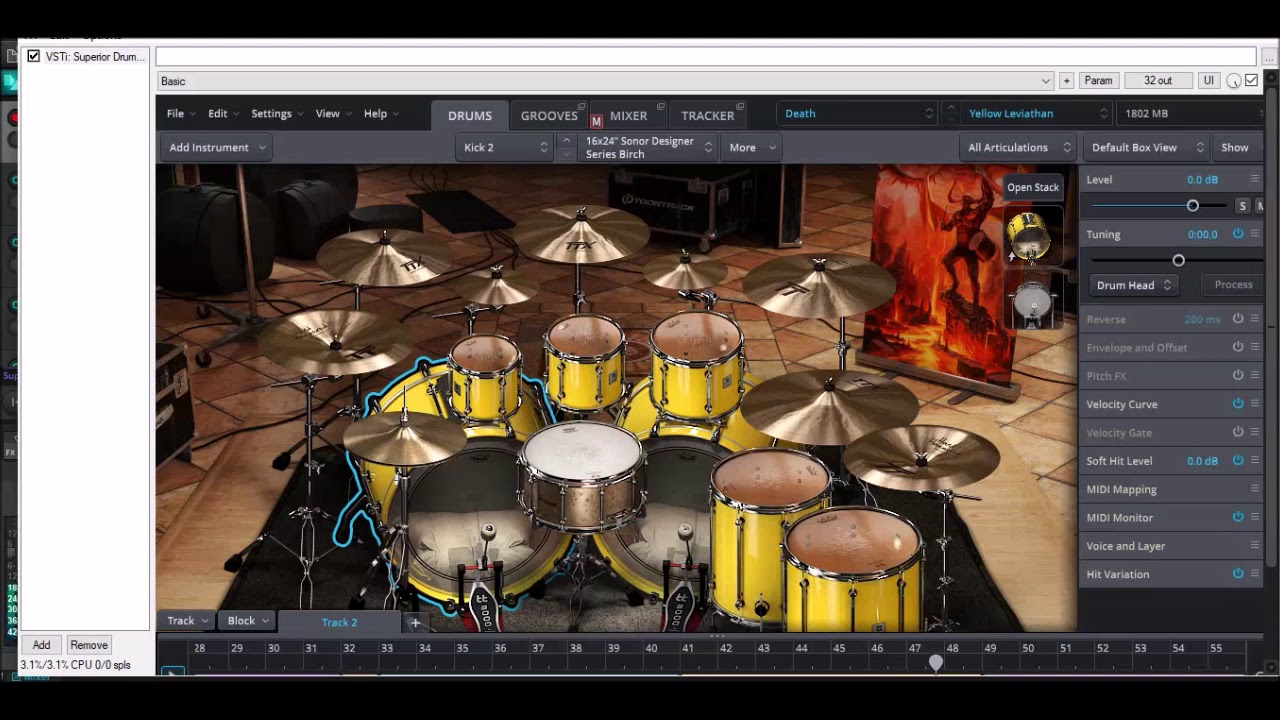Open Envelope and Offset menu icon
Image resolution: width=1280 pixels, height=720 pixels.
point(1255,347)
